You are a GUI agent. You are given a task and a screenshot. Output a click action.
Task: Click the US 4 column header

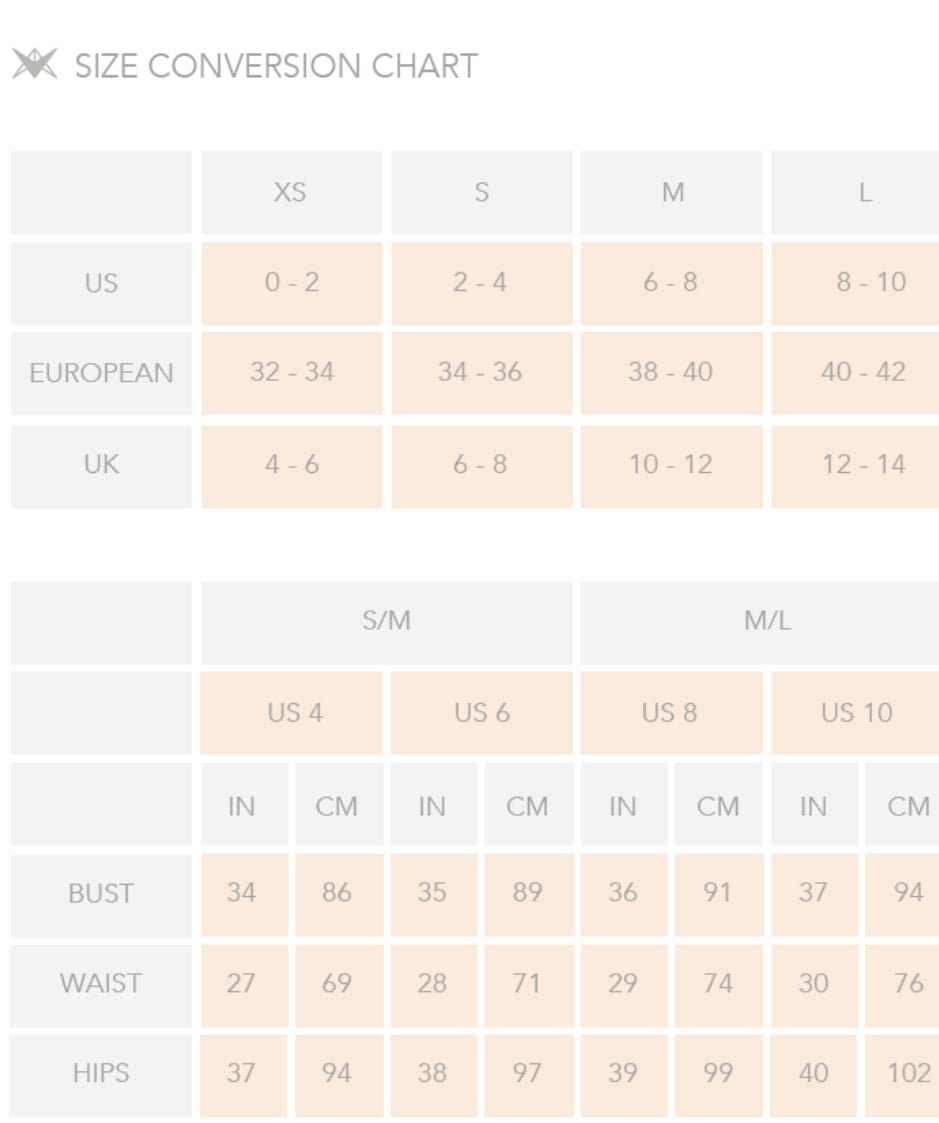pyautogui.click(x=292, y=713)
